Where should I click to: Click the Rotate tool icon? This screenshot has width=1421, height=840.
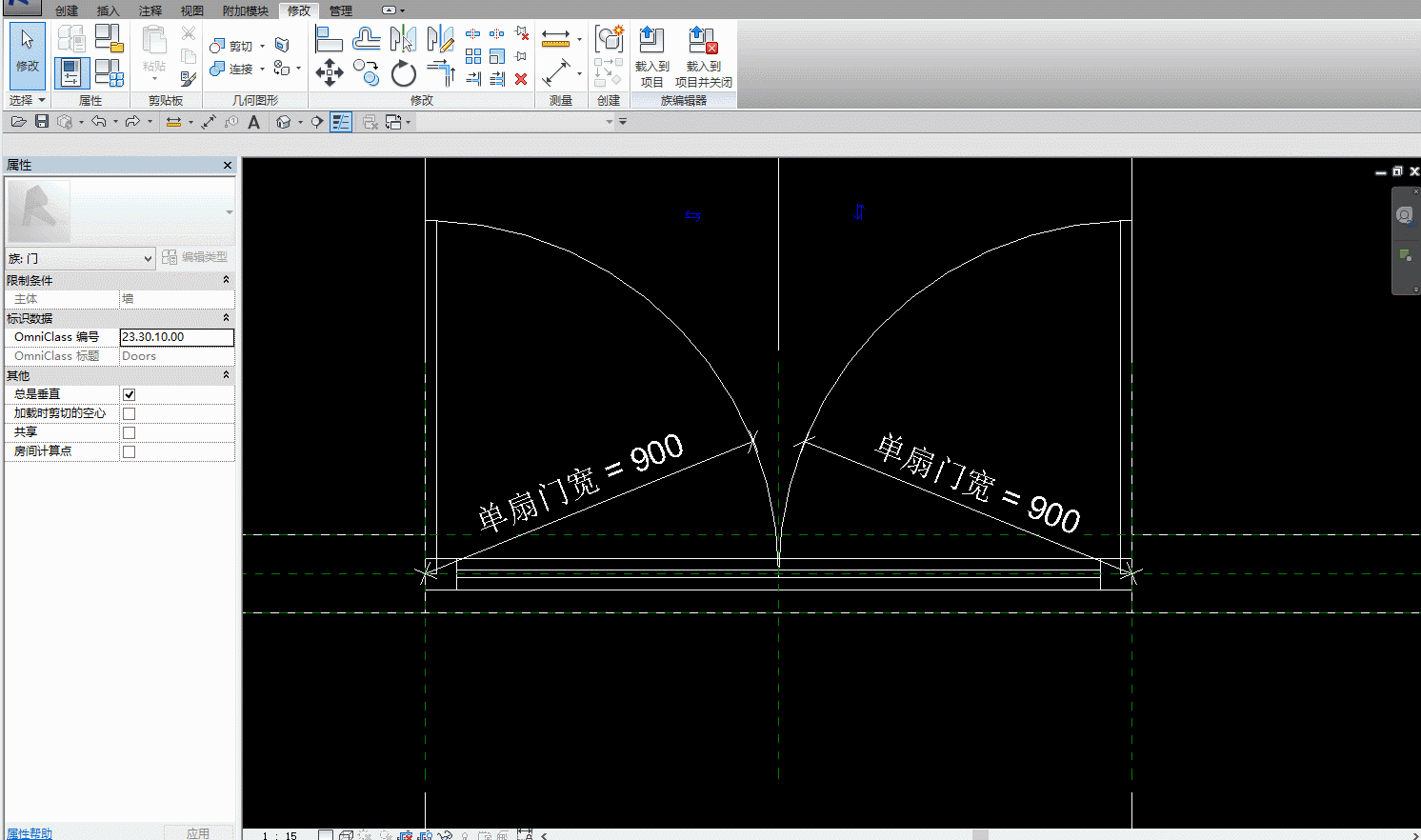[403, 72]
